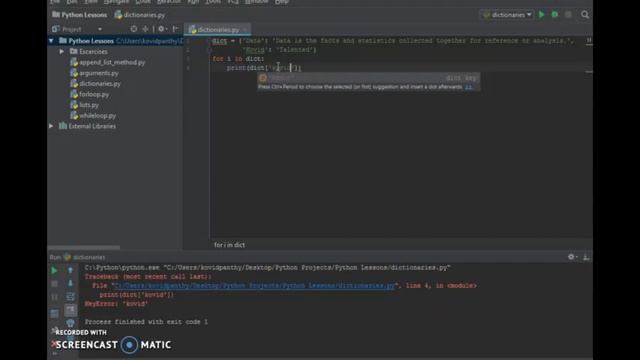Viewport: 640px width, 360px height.
Task: Click the layout restore icon in Run panel
Action: 54,313
